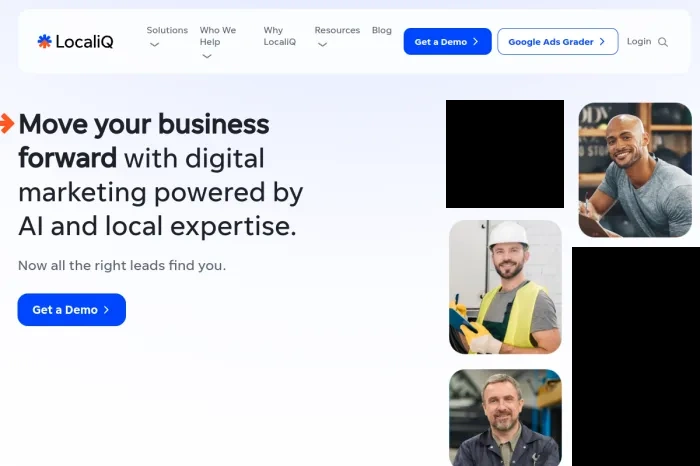700x466 pixels.
Task: Open the Resources menu item
Action: [x=337, y=30]
